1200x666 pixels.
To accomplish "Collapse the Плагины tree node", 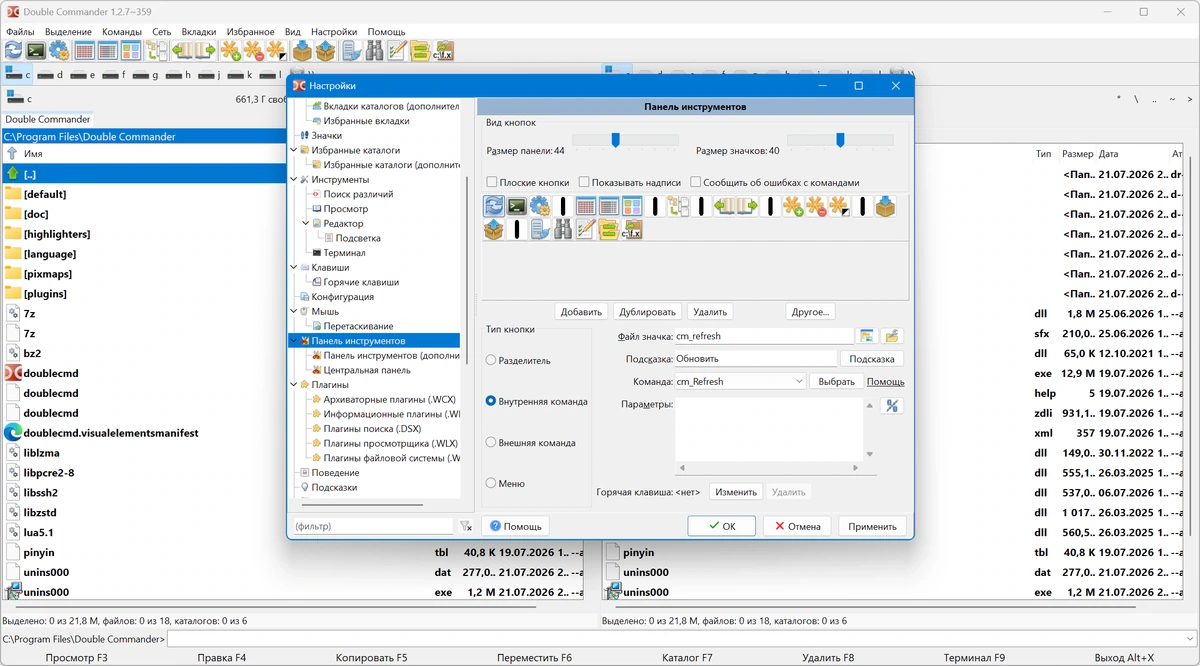I will (x=293, y=384).
